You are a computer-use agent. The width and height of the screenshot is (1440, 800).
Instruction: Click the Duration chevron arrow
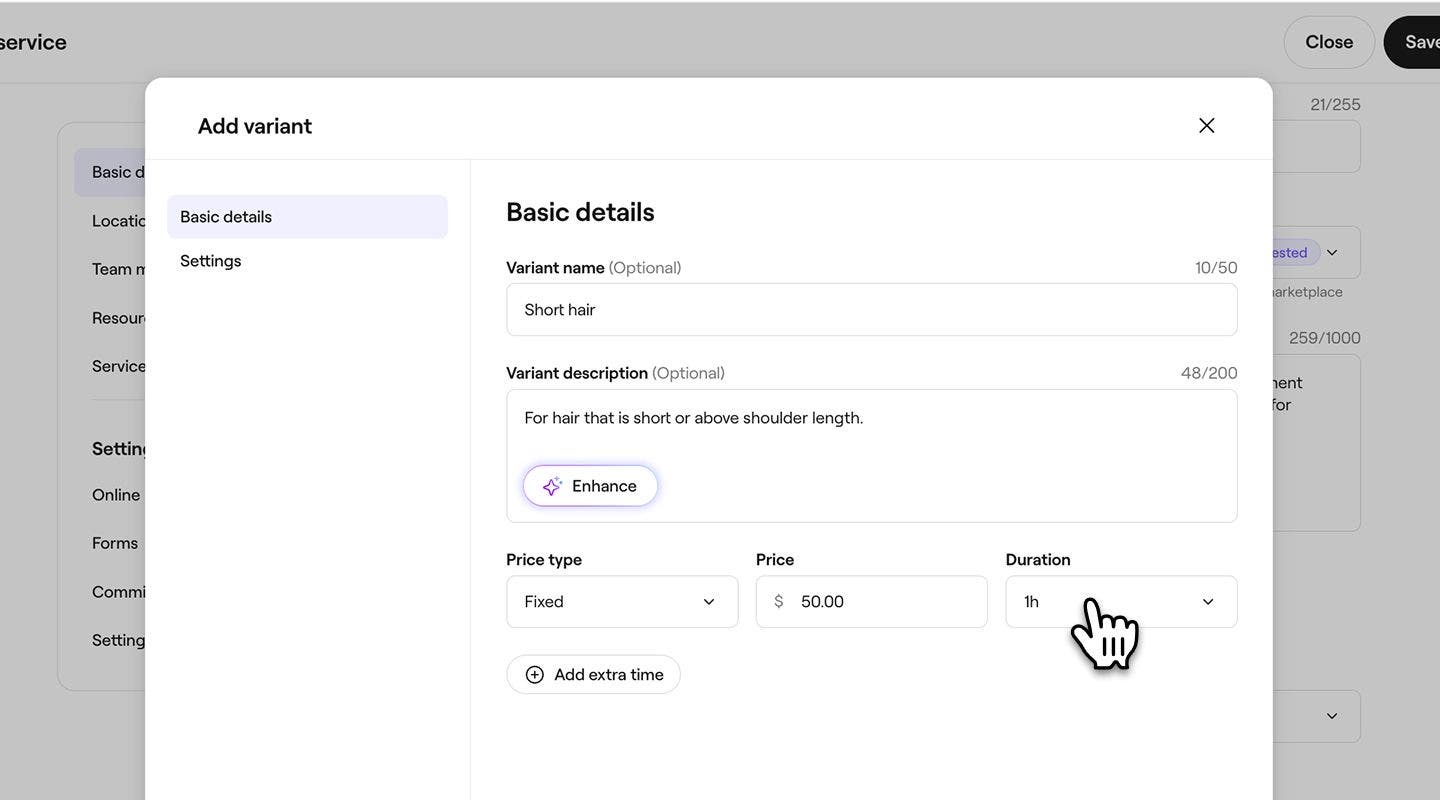1208,602
